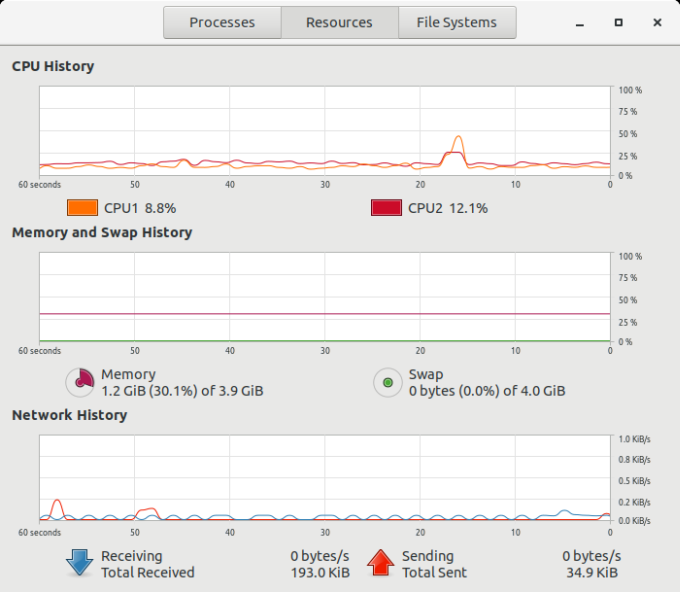680x592 pixels.
Task: Maximize the System Monitor window
Action: [x=619, y=23]
